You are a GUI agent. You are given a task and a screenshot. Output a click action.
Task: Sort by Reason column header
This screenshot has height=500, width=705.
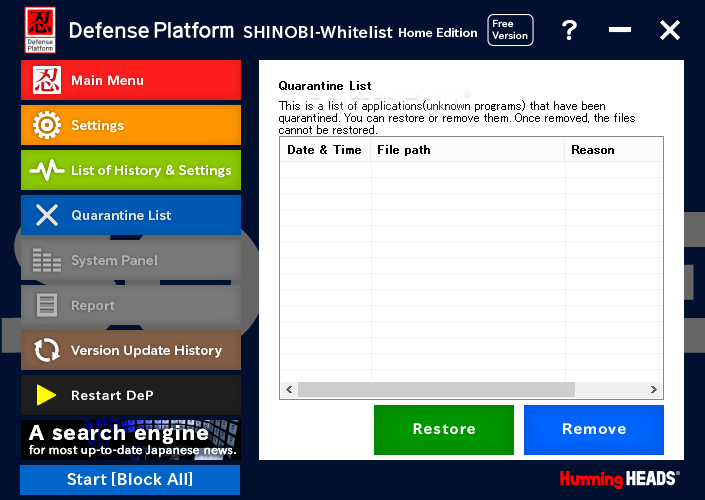click(614, 150)
